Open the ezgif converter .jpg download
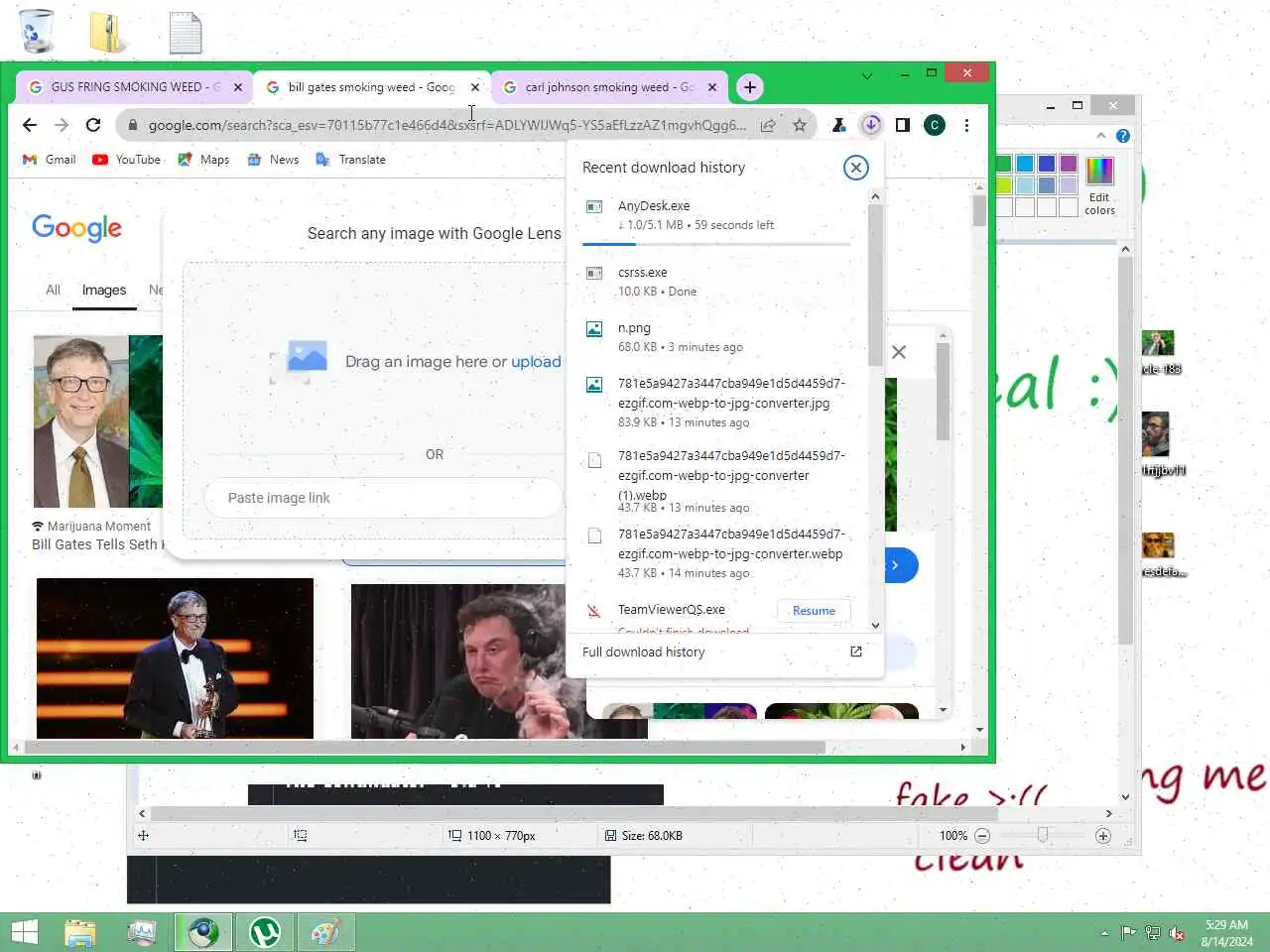 (x=716, y=402)
